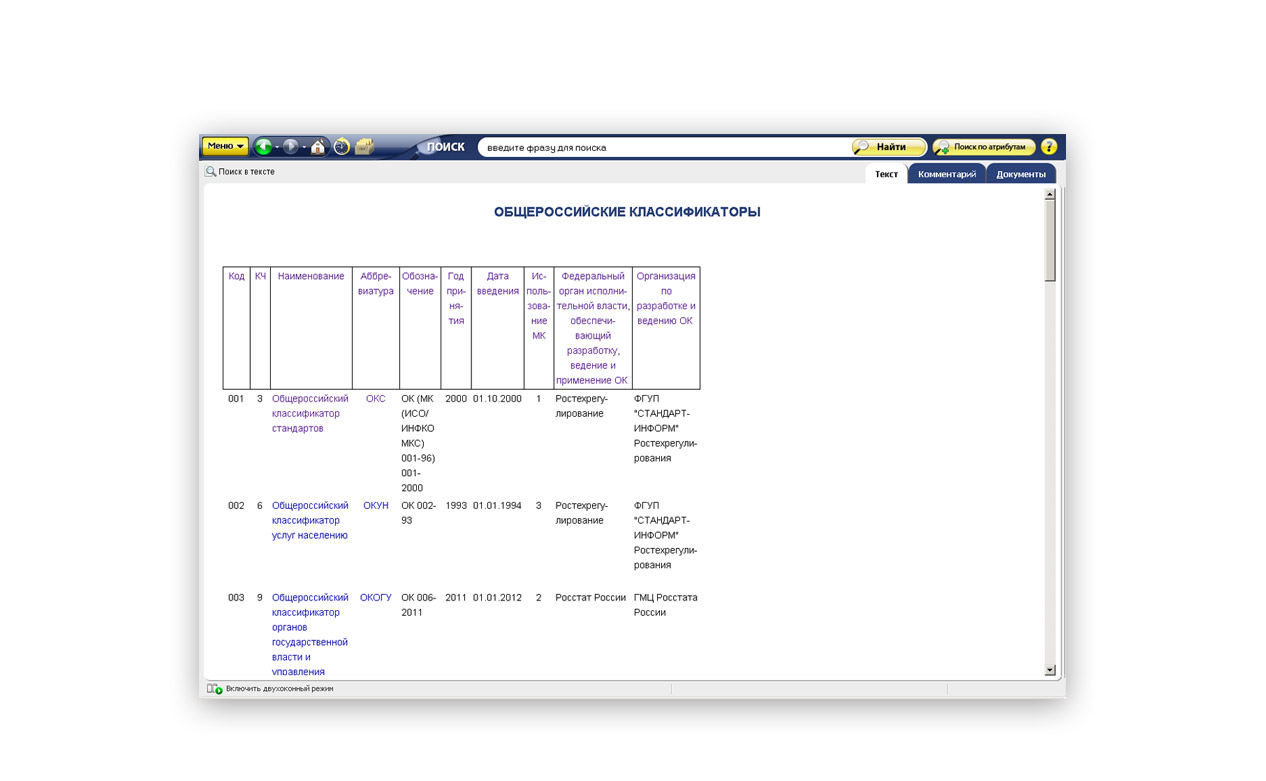Select the date 01.01.2012

point(497,597)
